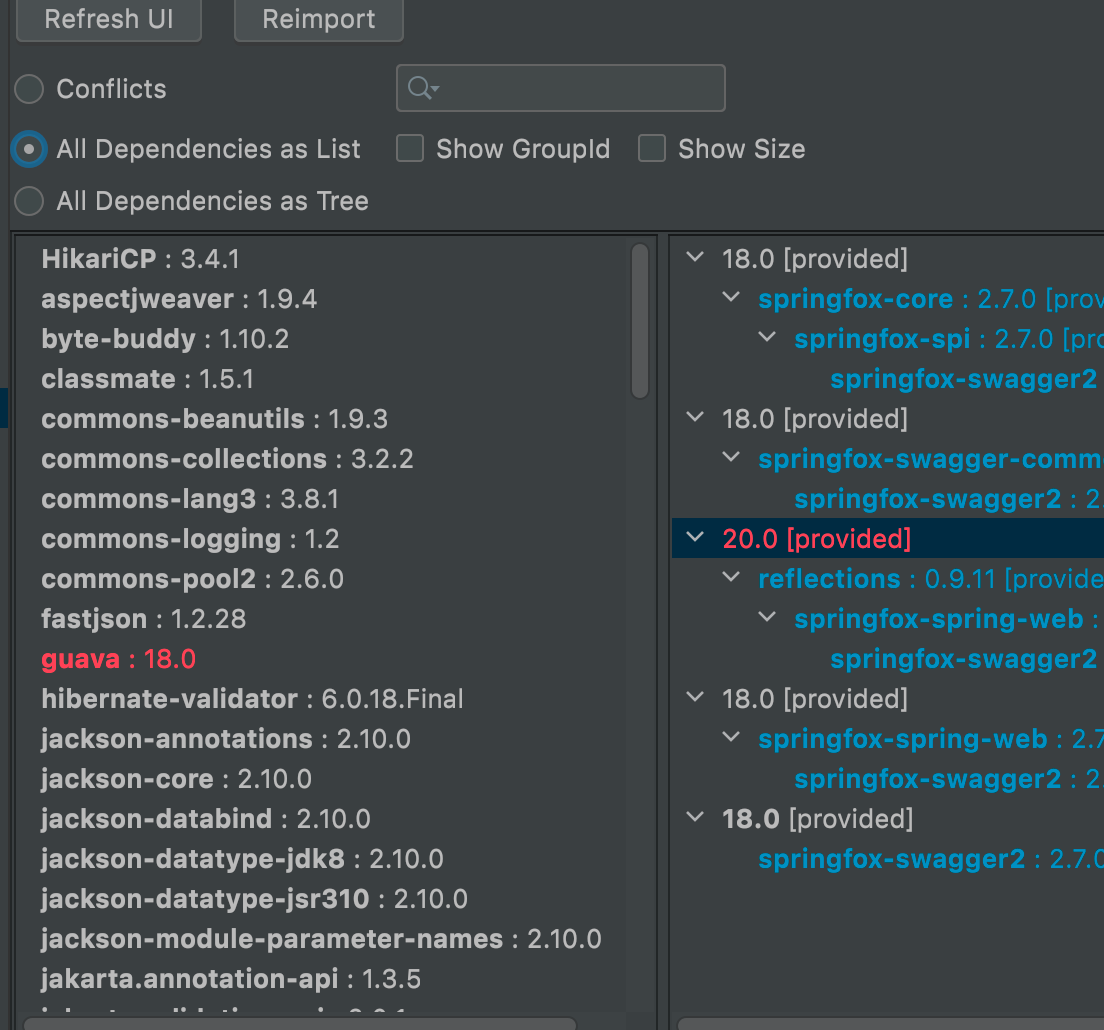Enable the Show Size checkbox
This screenshot has width=1104, height=1030.
[x=652, y=149]
